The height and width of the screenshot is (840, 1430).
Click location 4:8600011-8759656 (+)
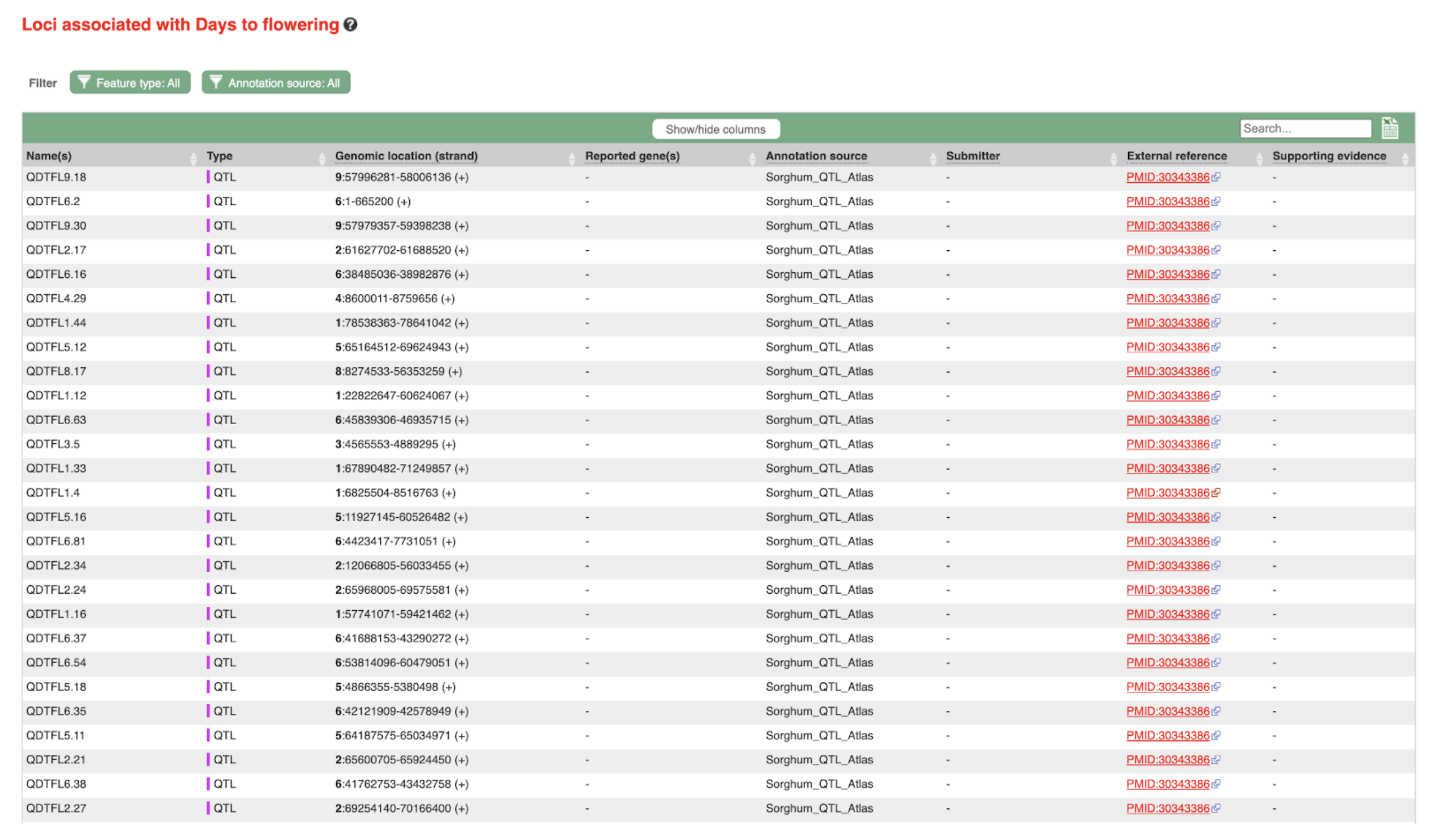click(395, 298)
